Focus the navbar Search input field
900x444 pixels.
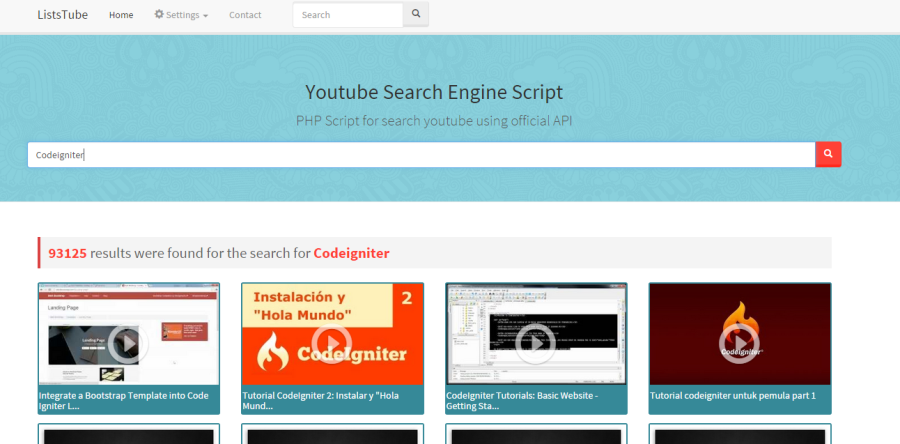point(348,15)
